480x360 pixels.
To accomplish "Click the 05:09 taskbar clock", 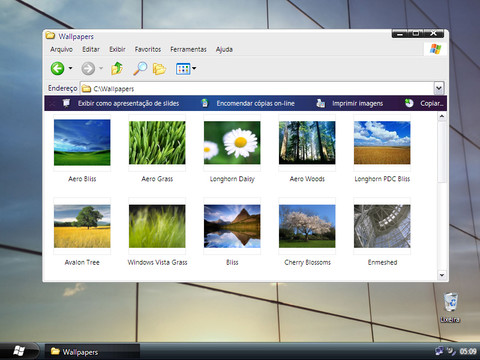I will point(468,351).
